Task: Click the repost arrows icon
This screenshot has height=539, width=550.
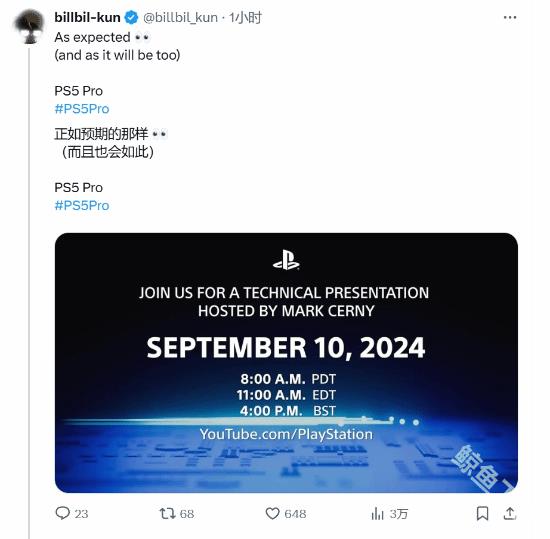Action: (167, 513)
